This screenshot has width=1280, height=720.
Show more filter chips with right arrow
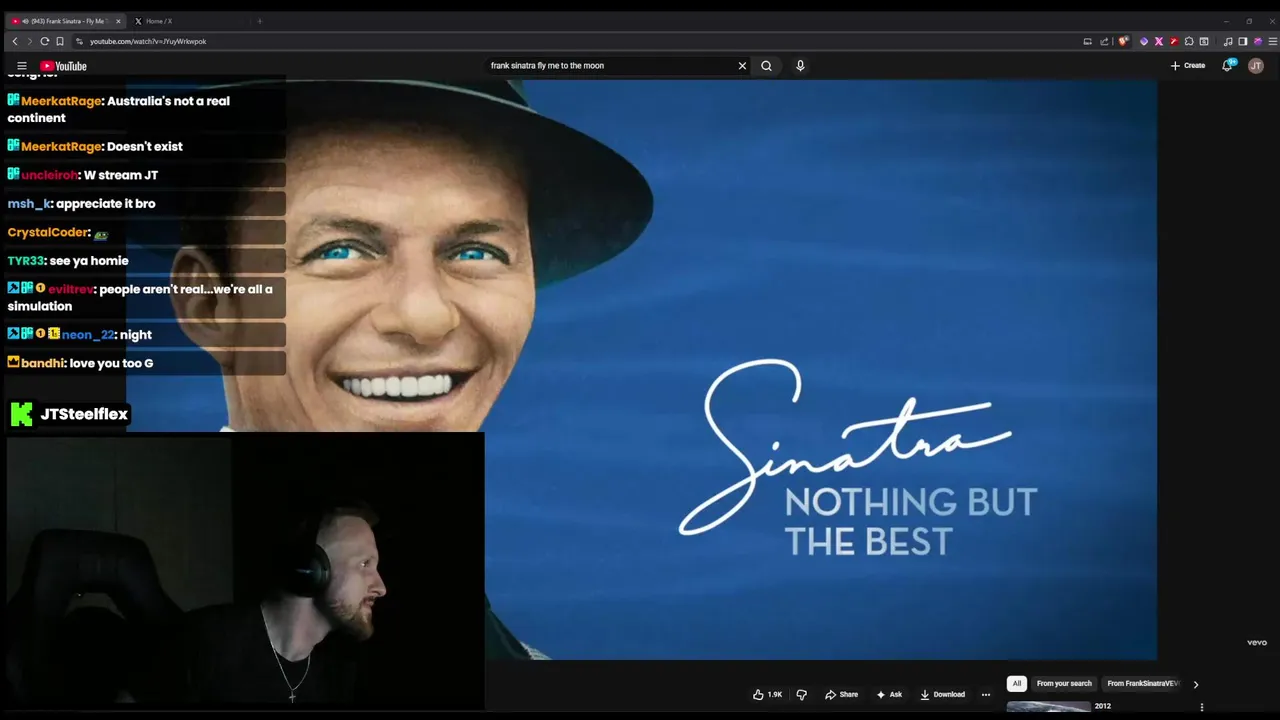[x=1195, y=684]
